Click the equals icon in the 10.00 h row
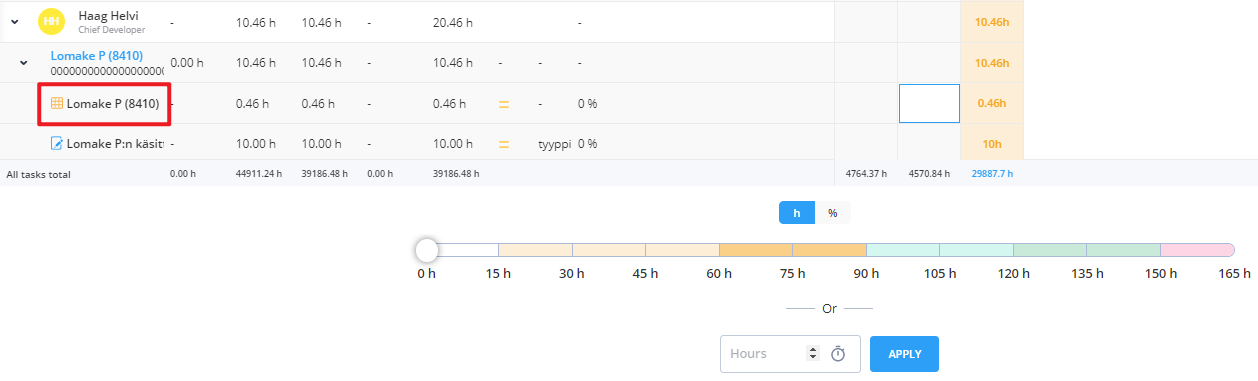The height and width of the screenshot is (381, 1258). [505, 143]
